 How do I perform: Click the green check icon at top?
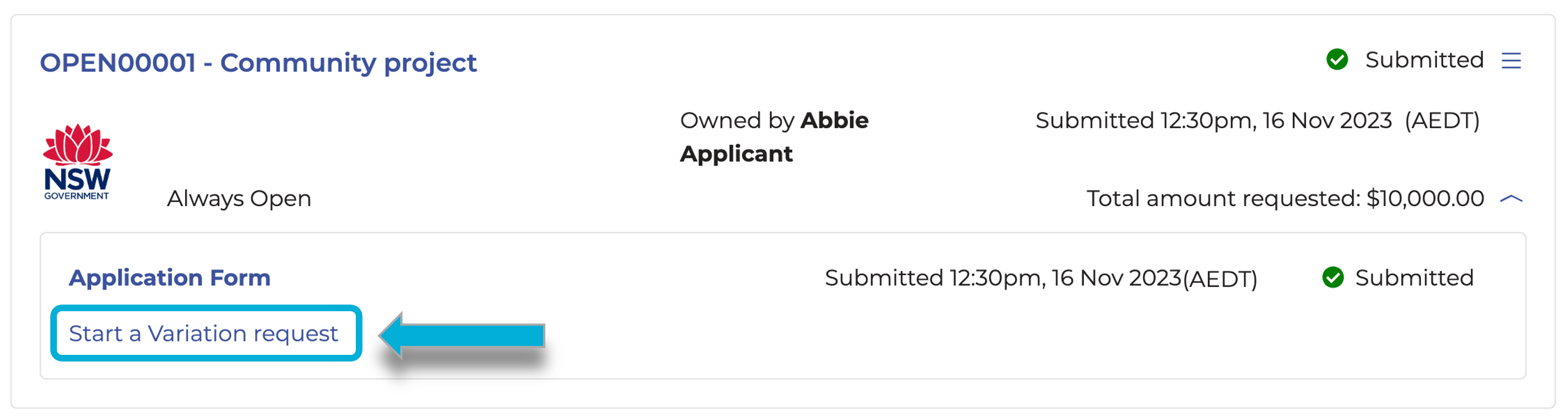click(1337, 60)
